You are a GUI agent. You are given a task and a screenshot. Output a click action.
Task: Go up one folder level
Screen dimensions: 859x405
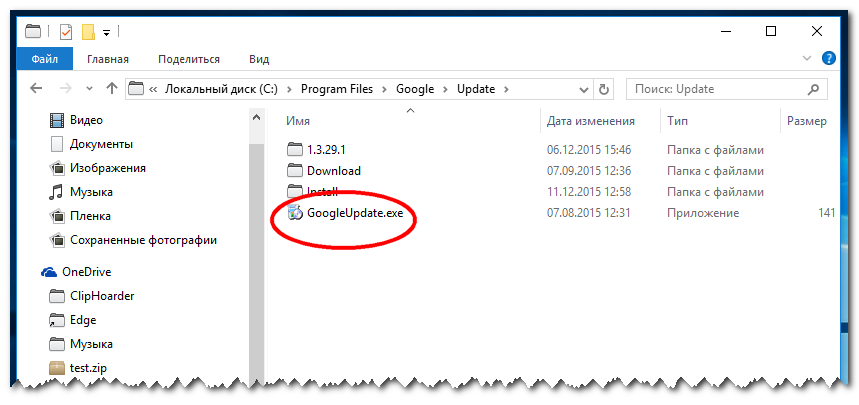click(x=112, y=88)
